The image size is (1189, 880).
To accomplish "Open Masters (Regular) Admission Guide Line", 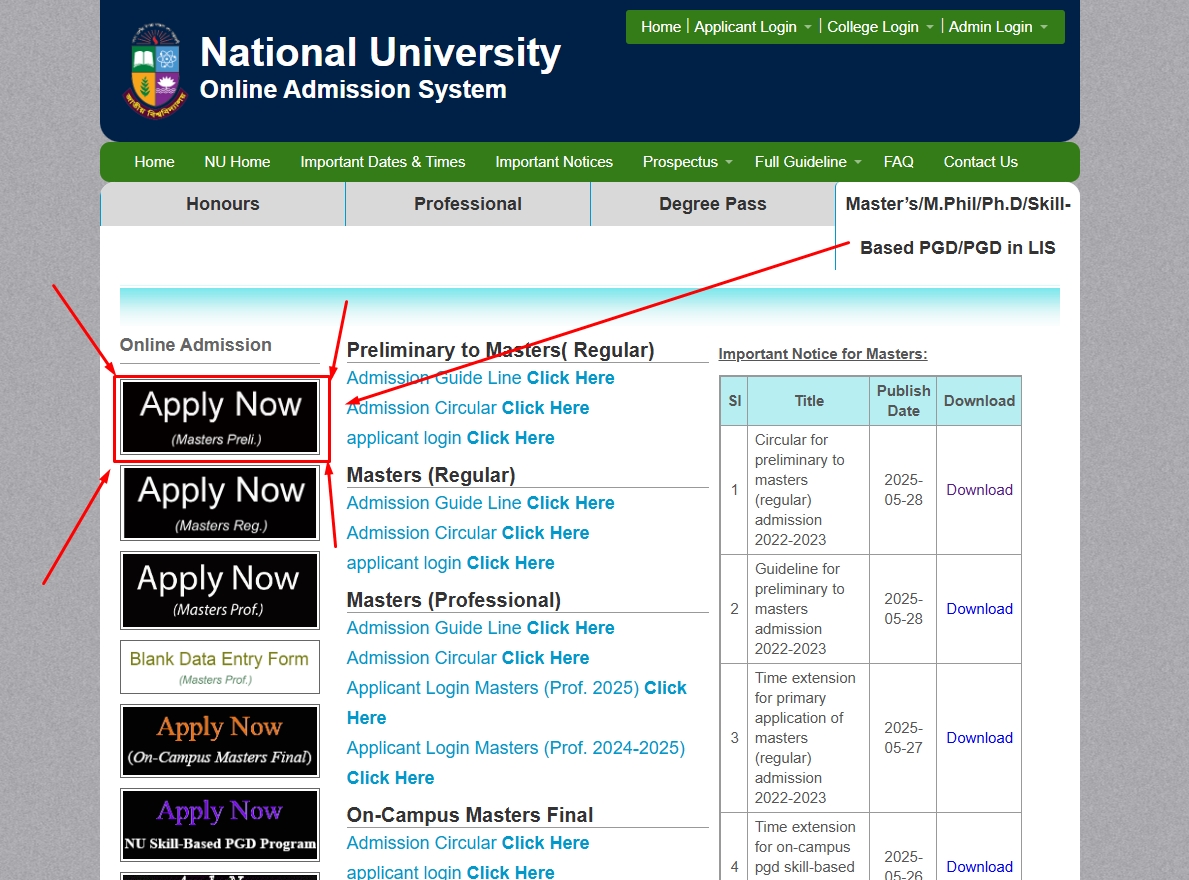I will coord(480,503).
